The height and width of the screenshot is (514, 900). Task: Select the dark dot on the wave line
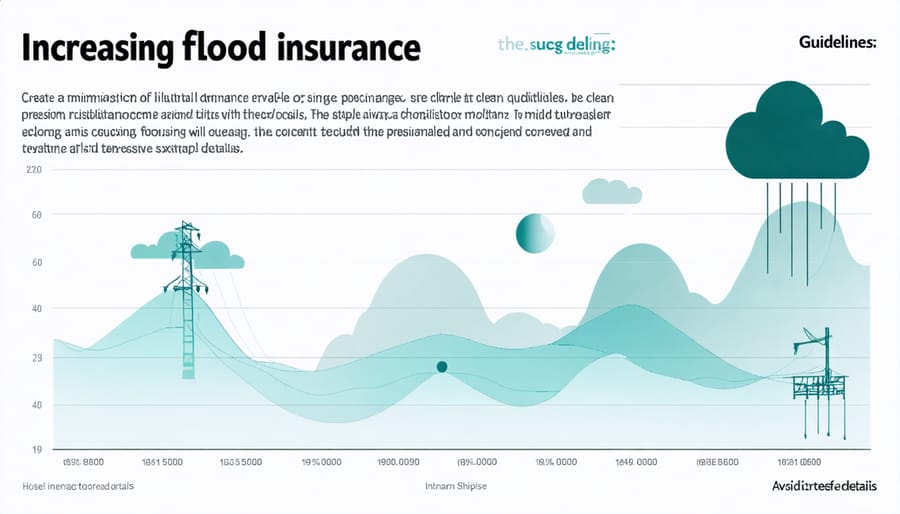click(x=441, y=367)
